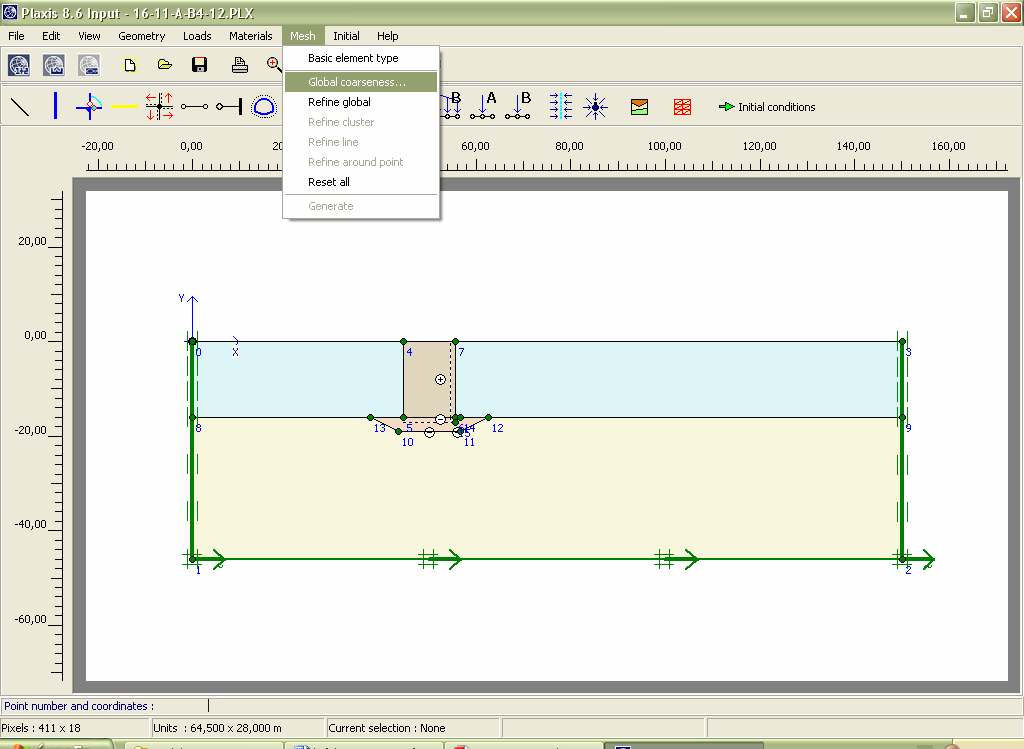Choose the Interface tool with red arrows
The height and width of the screenshot is (749, 1024).
point(159,106)
